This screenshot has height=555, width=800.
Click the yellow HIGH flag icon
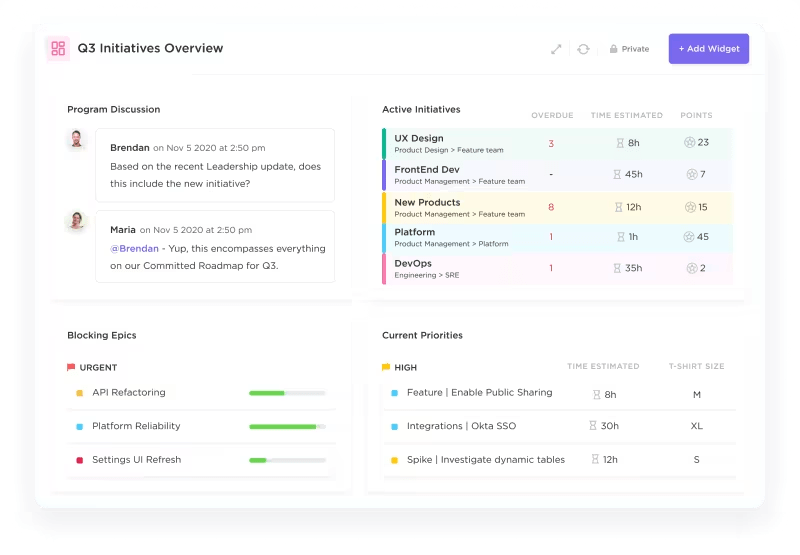[x=386, y=367]
